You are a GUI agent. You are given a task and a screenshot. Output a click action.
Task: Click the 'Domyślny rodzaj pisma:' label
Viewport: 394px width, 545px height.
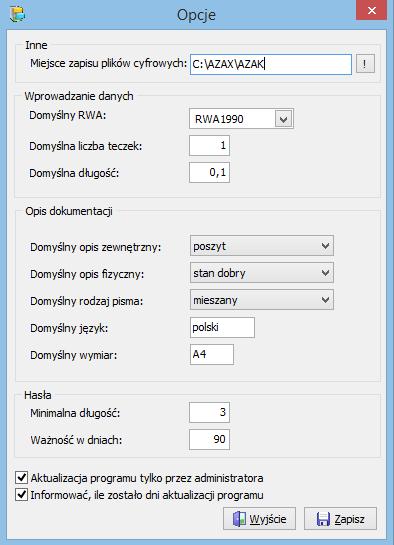pos(87,301)
